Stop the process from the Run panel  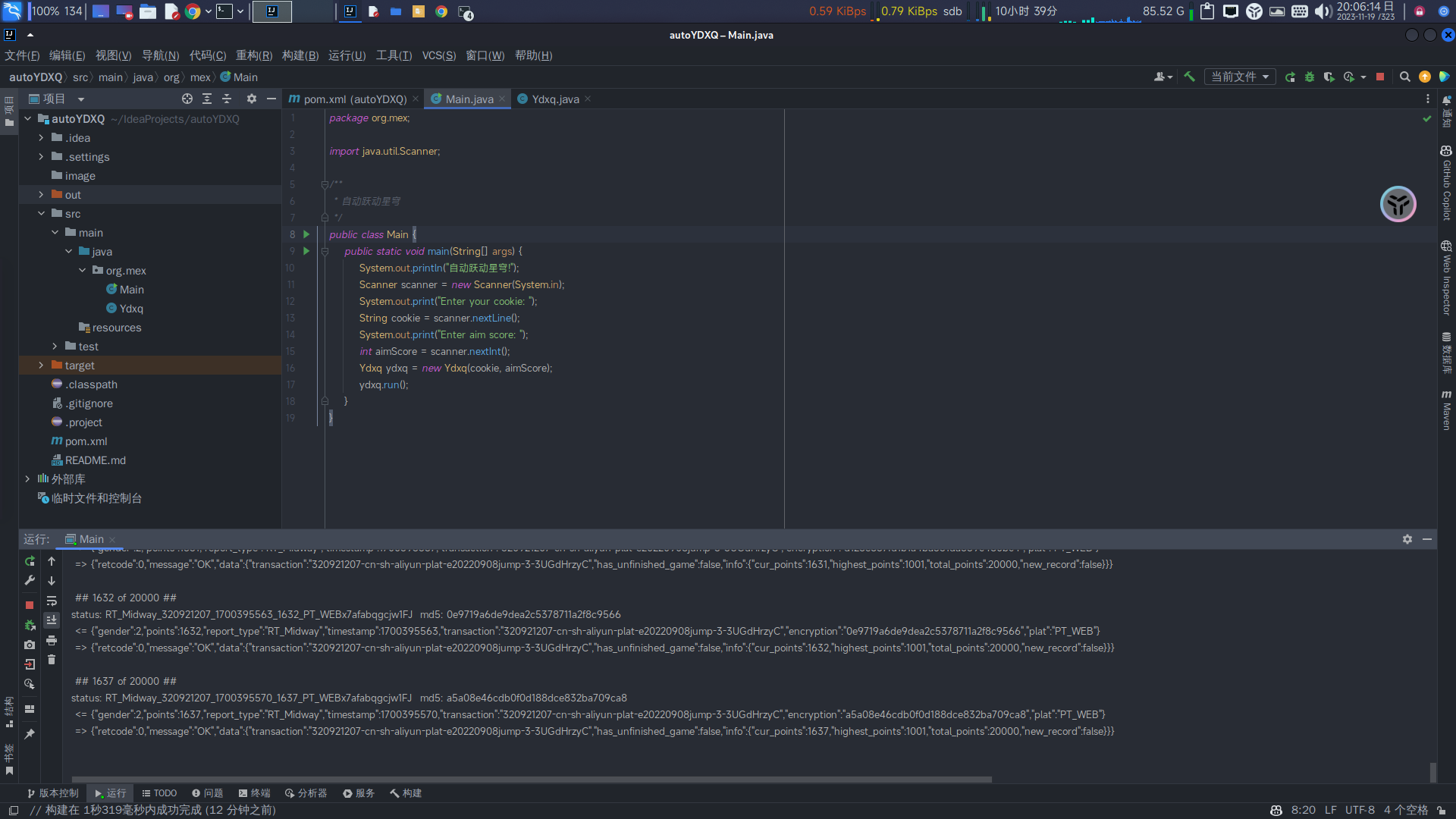point(30,605)
